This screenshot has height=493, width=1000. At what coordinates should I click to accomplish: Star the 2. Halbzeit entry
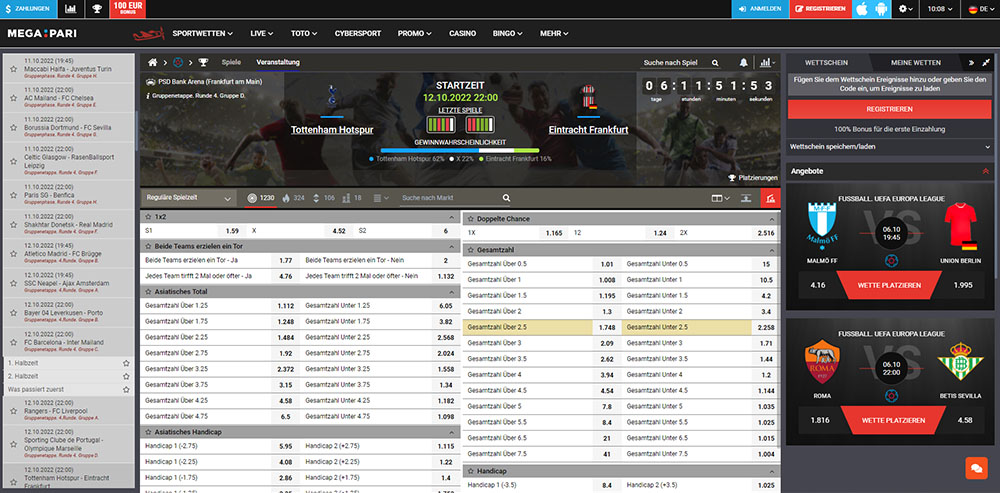pyautogui.click(x=126, y=376)
